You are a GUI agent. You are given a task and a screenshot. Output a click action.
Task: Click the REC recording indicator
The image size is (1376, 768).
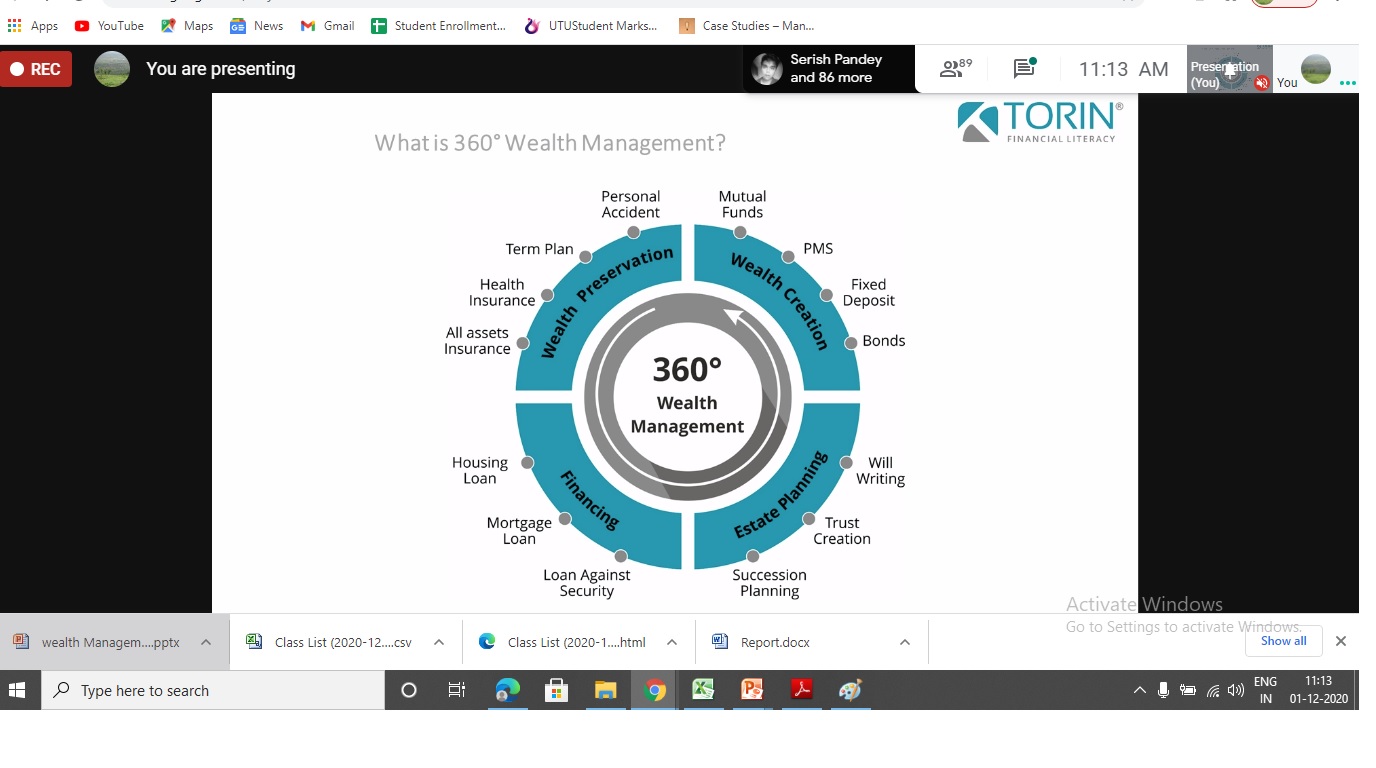[36, 69]
